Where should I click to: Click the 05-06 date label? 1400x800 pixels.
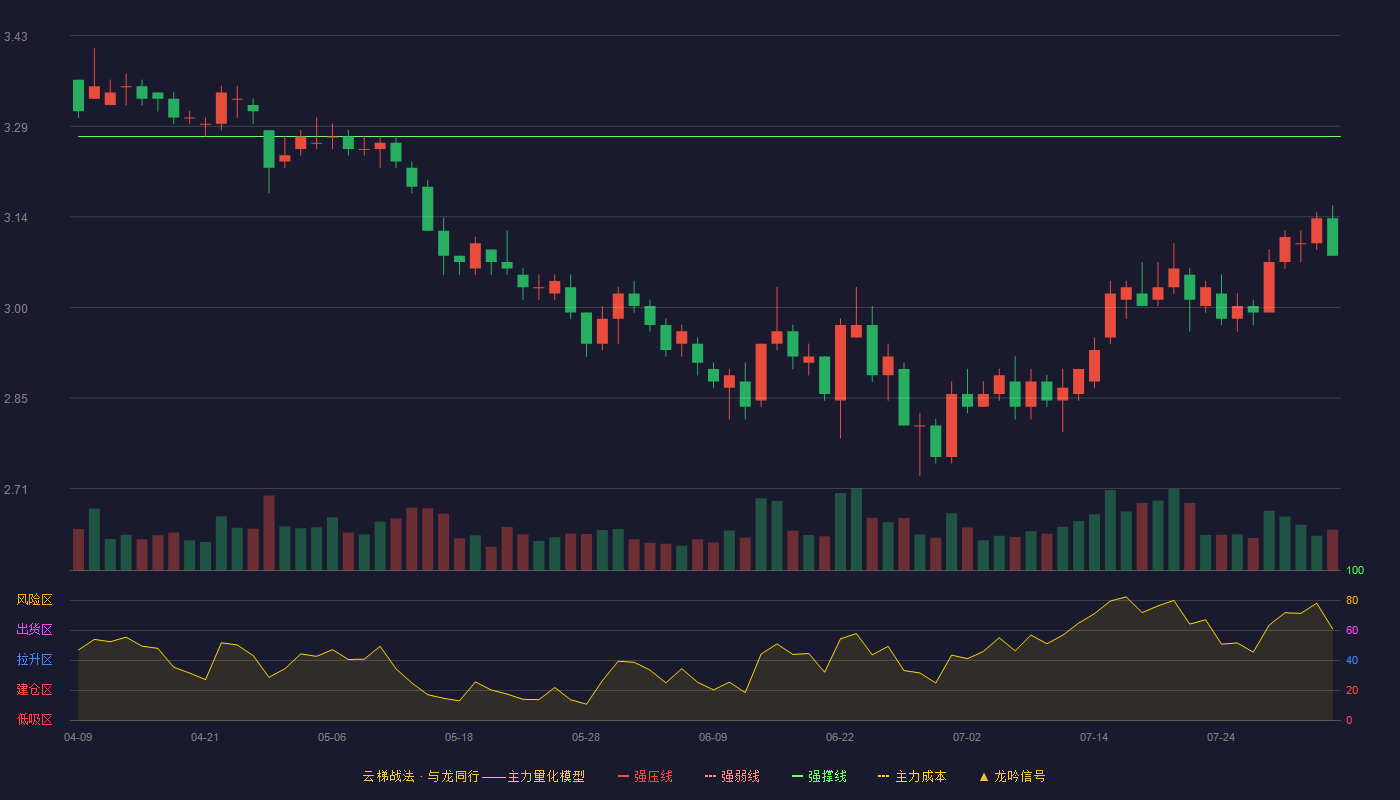click(332, 737)
